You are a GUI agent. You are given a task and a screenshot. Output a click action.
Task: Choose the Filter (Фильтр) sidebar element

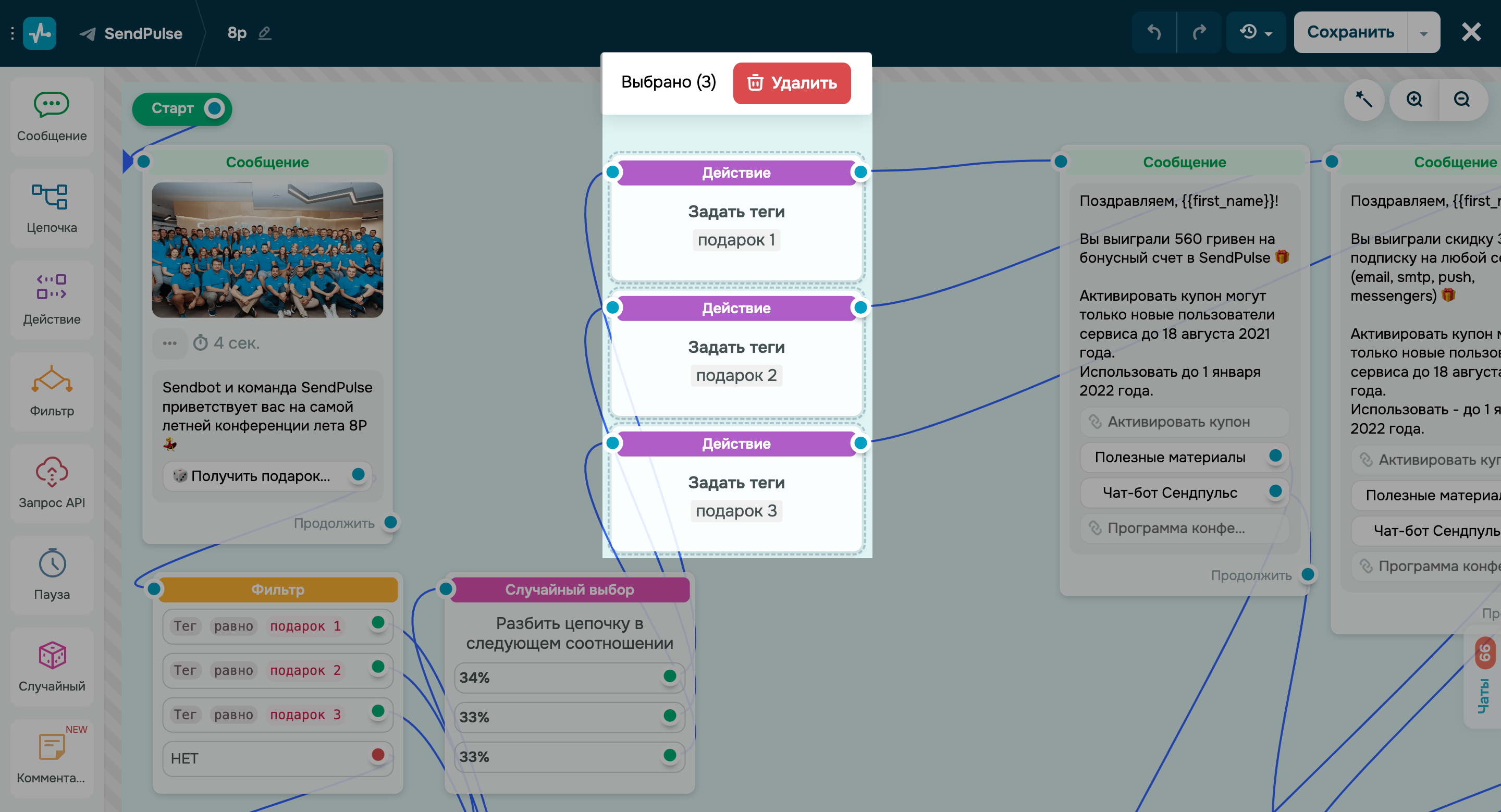point(51,391)
